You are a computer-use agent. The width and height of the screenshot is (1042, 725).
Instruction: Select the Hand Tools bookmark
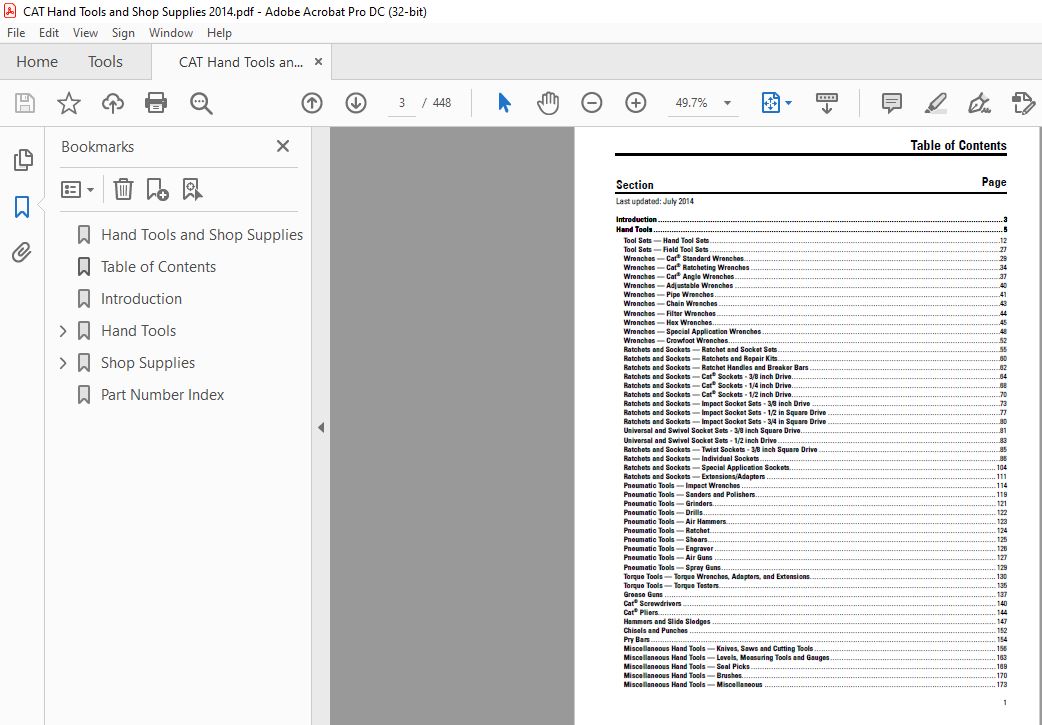pos(138,330)
